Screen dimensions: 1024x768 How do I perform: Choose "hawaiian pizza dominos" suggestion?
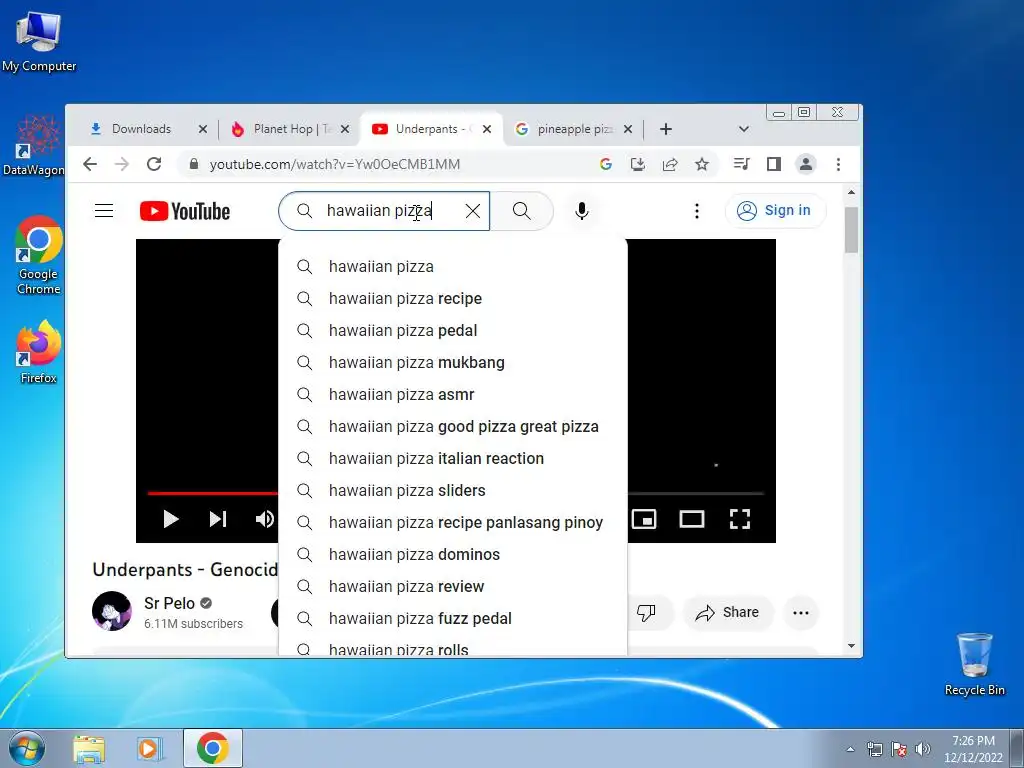453,554
